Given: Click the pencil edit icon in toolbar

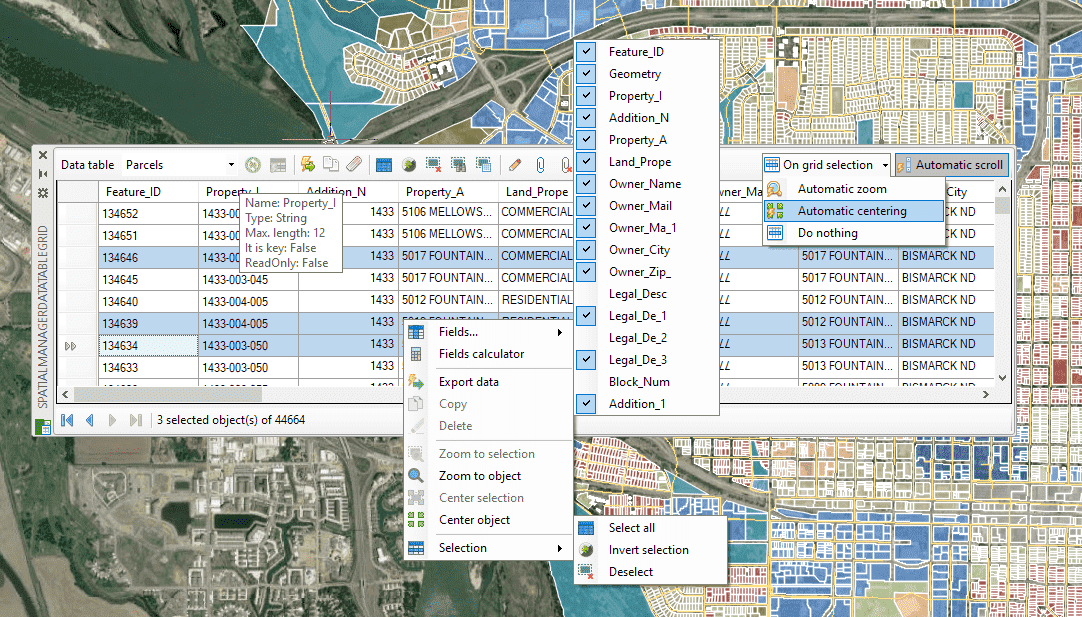Looking at the screenshot, I should pyautogui.click(x=515, y=165).
